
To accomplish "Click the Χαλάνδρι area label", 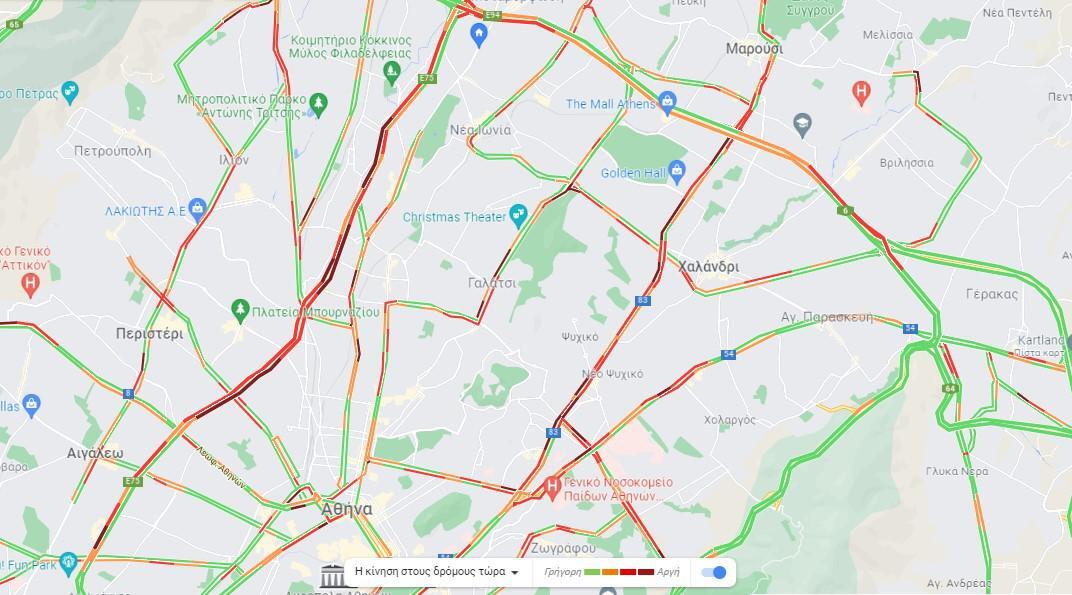I will pyautogui.click(x=708, y=267).
